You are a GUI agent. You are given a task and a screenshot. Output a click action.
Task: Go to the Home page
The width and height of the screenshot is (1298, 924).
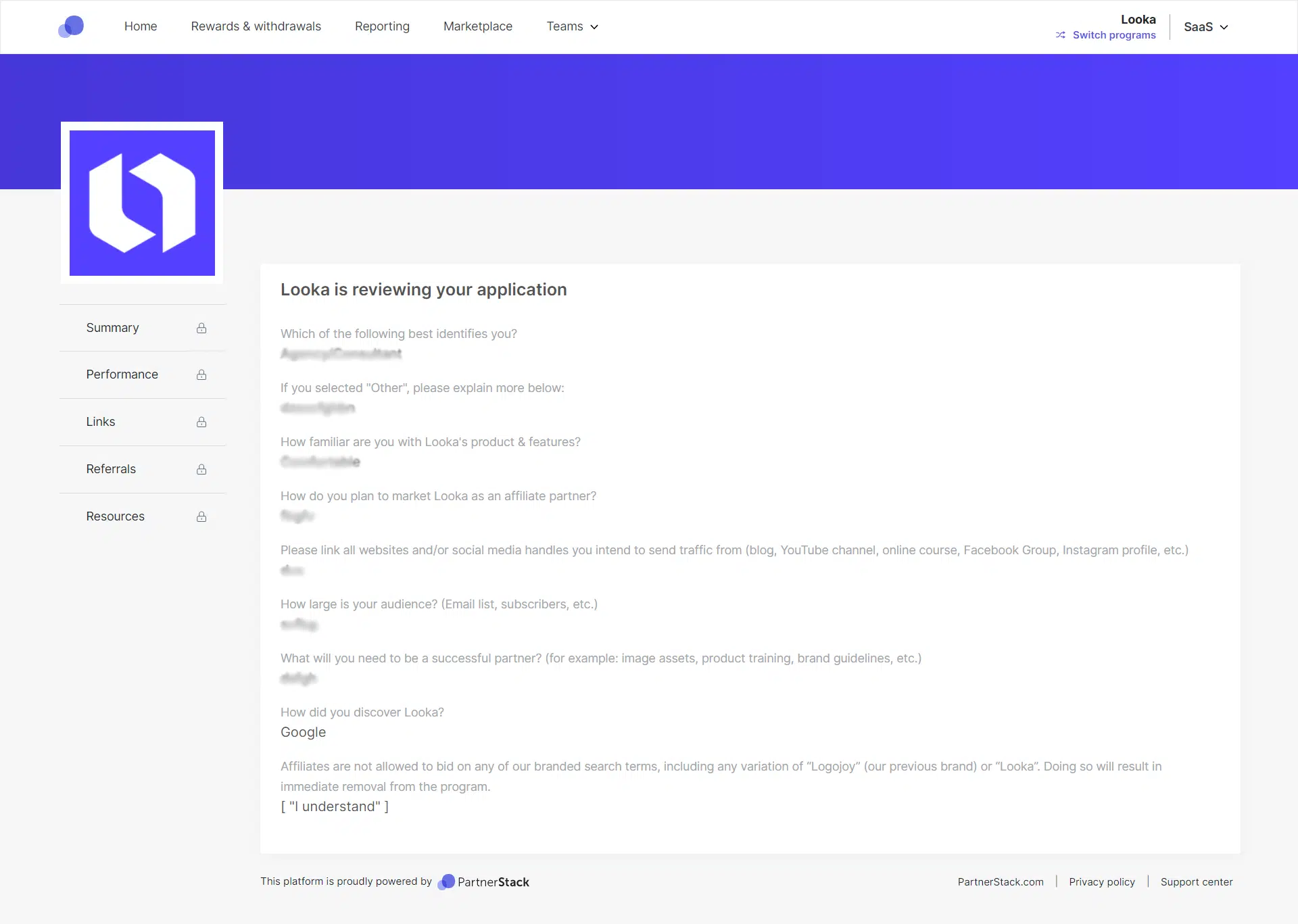click(x=141, y=26)
